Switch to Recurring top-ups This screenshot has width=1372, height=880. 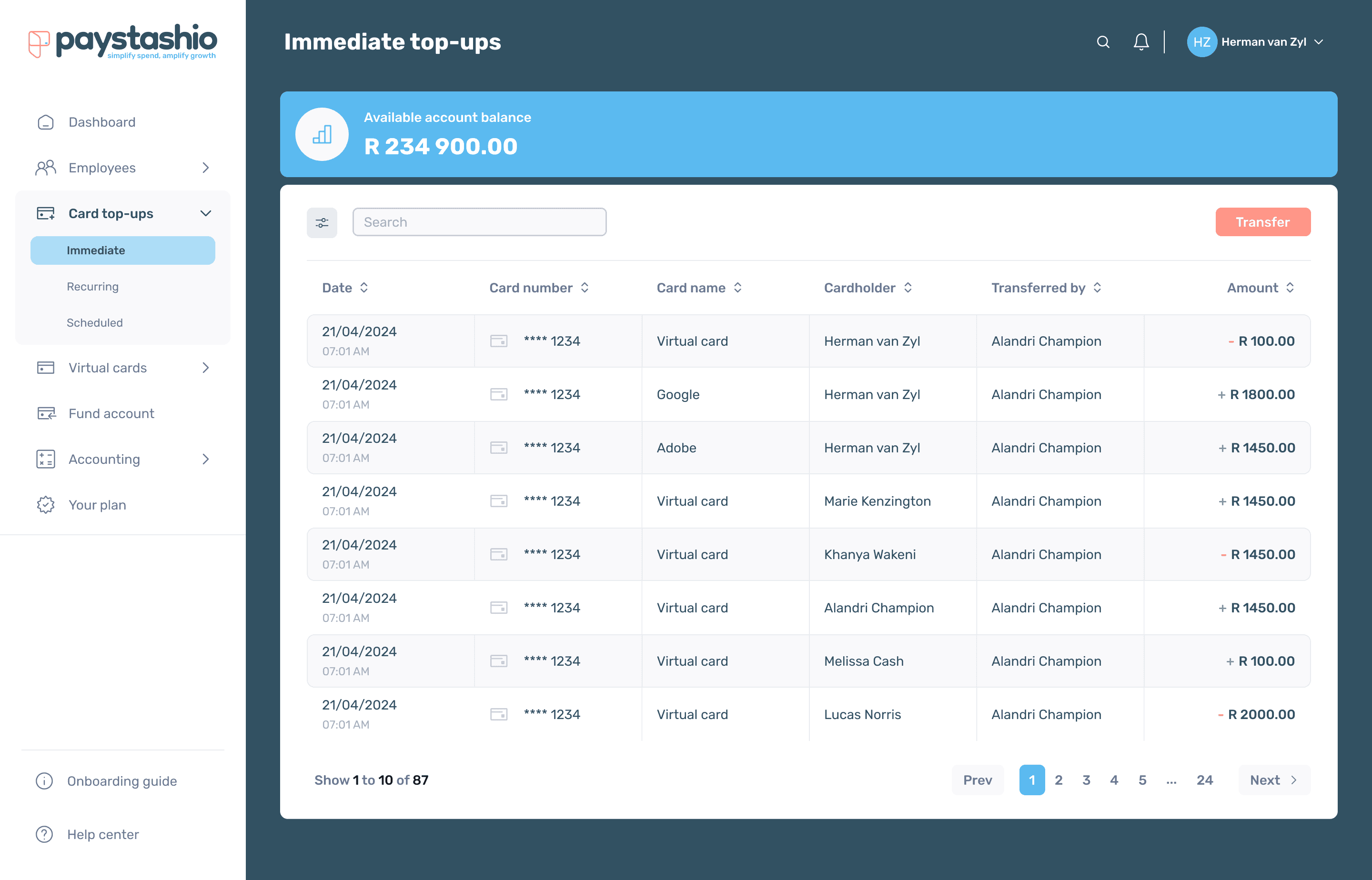point(92,286)
